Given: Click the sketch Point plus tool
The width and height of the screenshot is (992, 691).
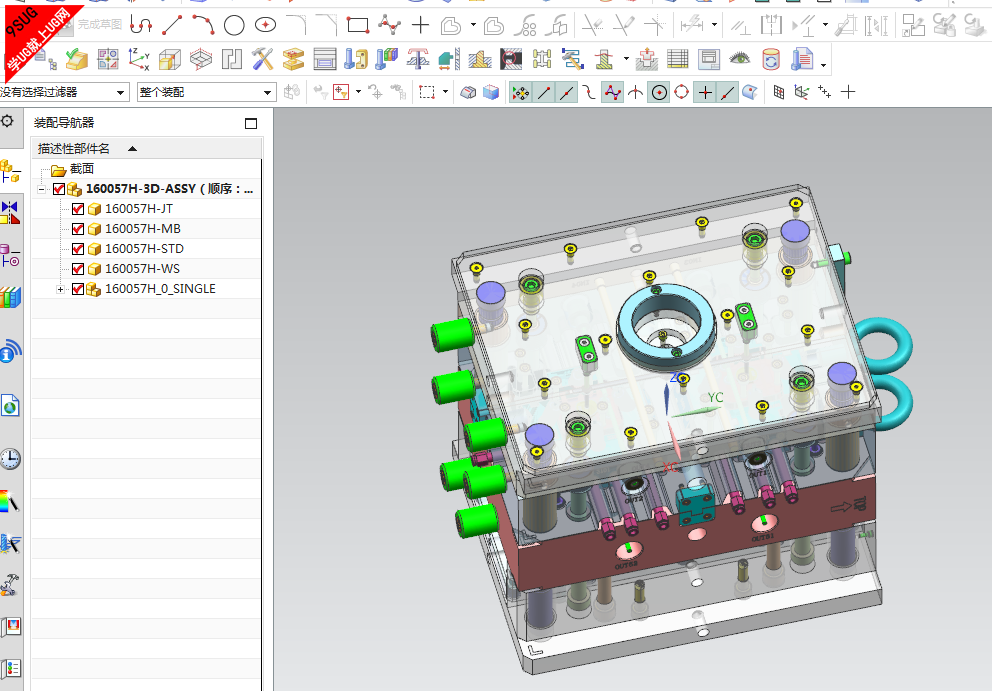Looking at the screenshot, I should click(x=420, y=25).
